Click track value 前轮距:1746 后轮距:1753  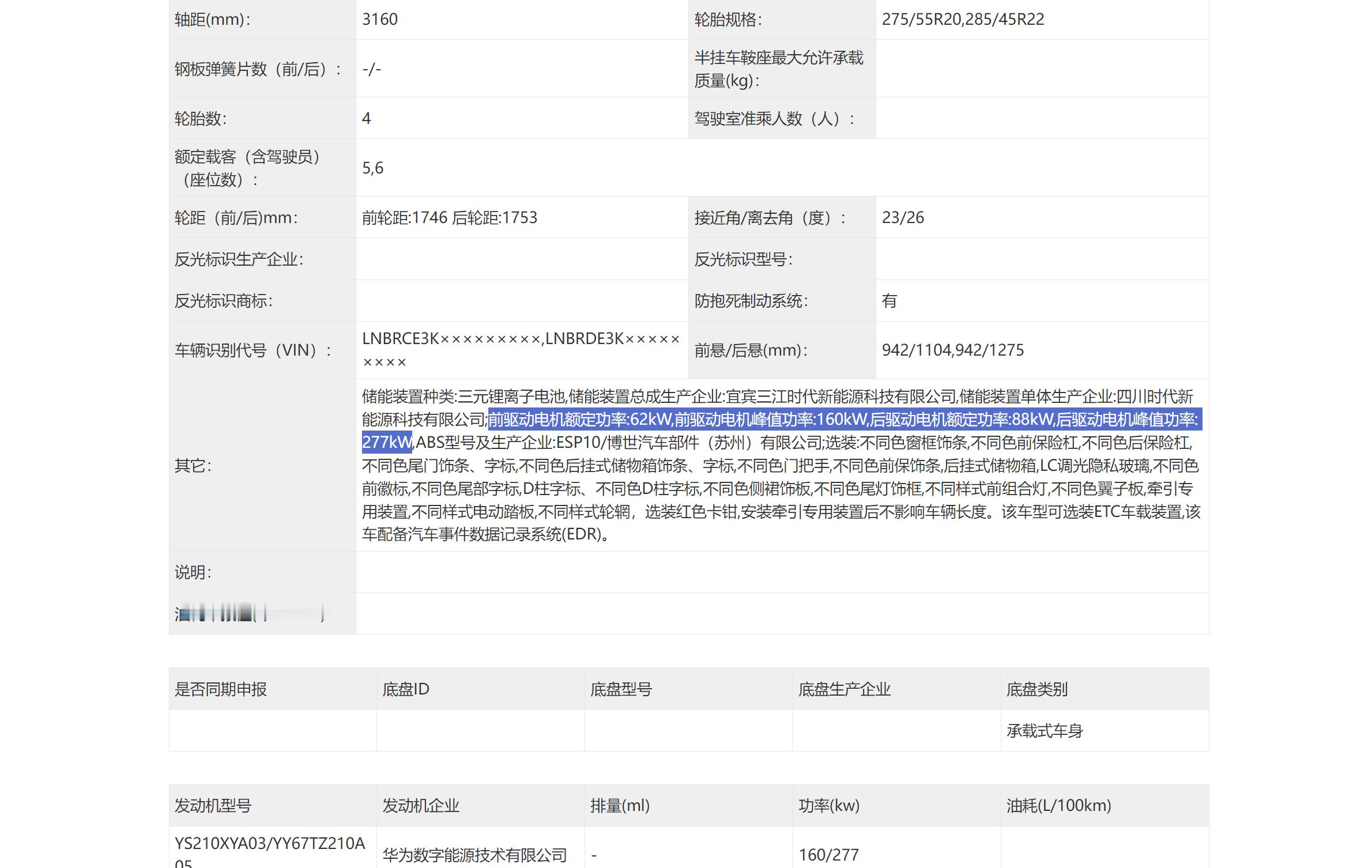coord(450,217)
